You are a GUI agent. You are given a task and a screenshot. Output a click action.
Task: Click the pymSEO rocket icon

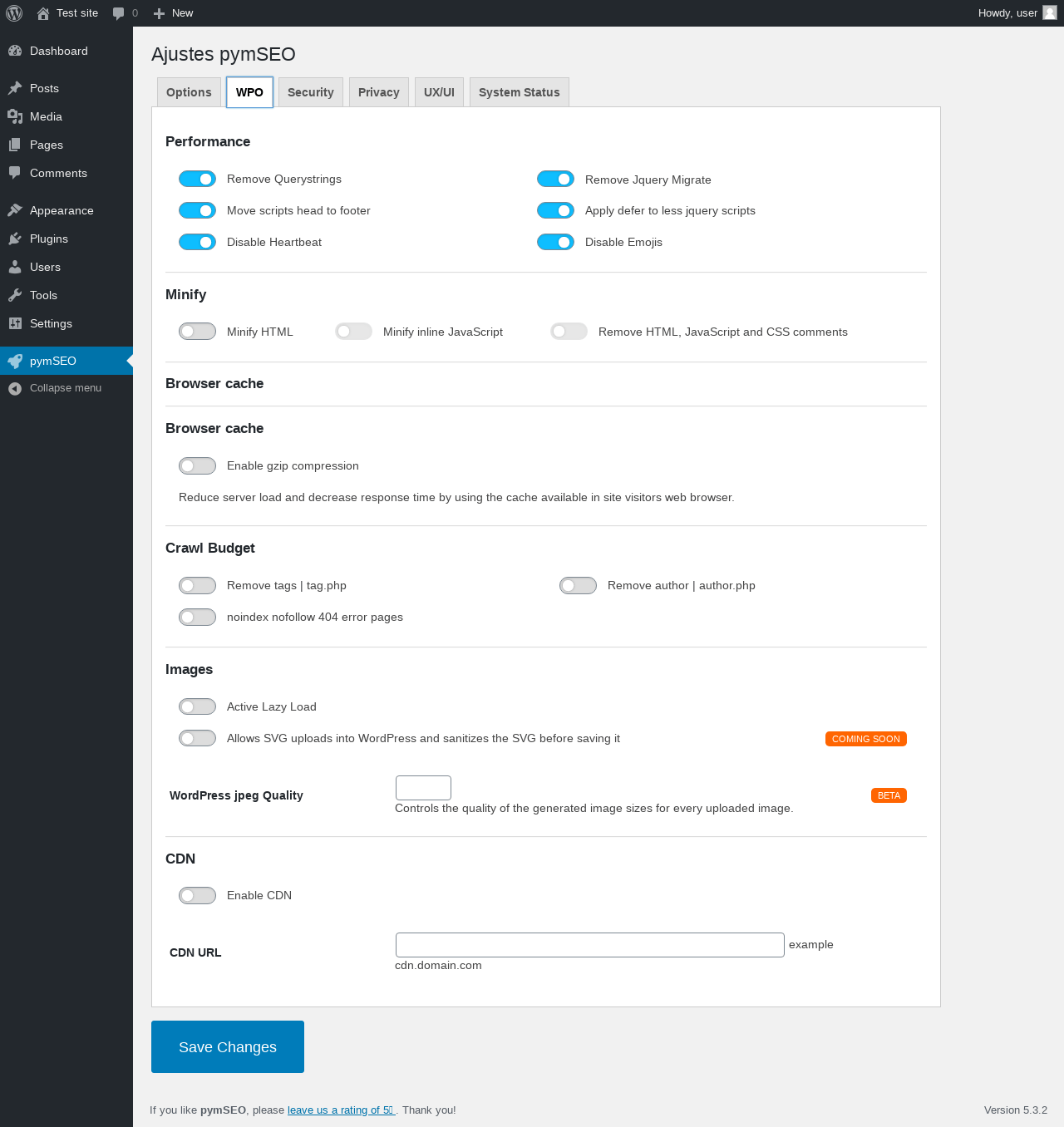[x=15, y=361]
